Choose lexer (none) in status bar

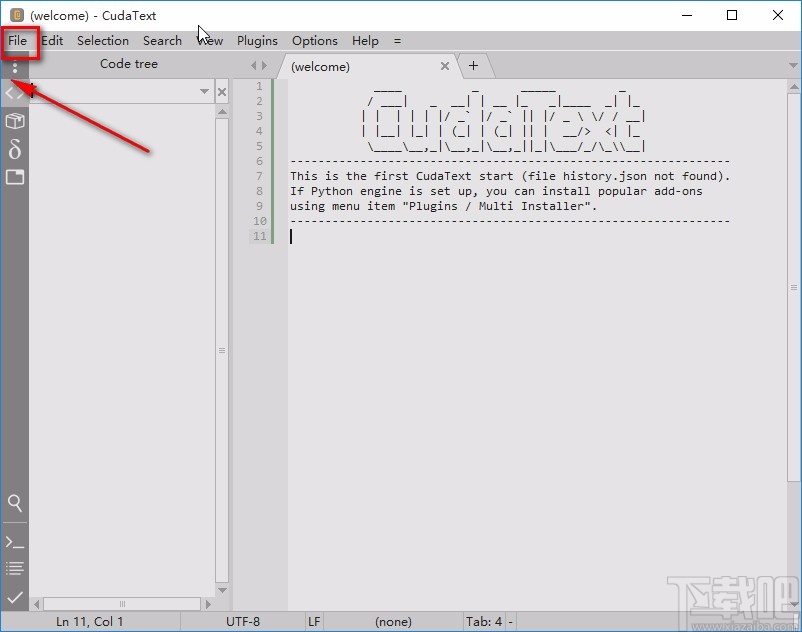(x=393, y=622)
